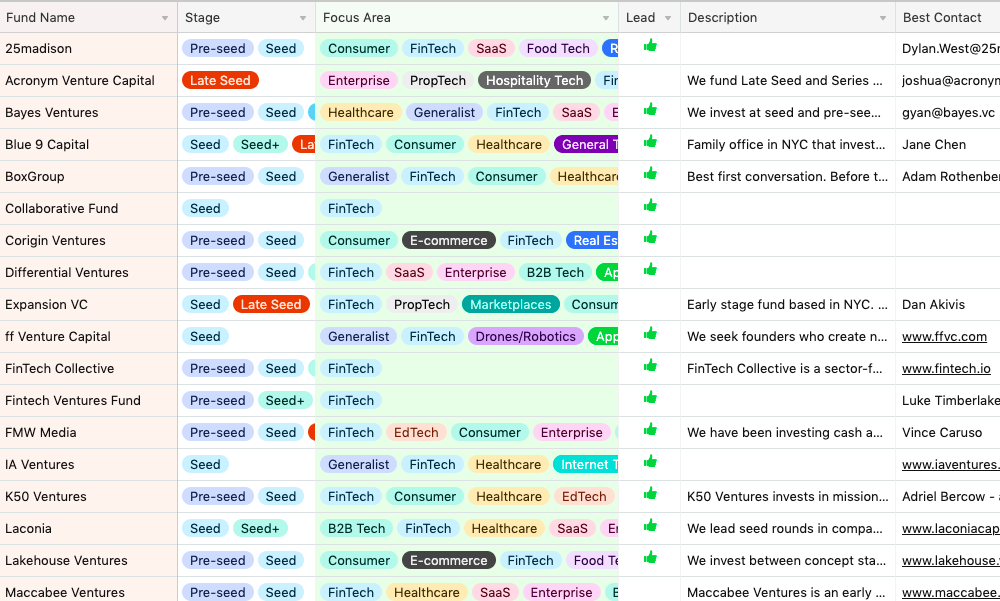Click the Dan Akivis contact cell

tap(948, 304)
